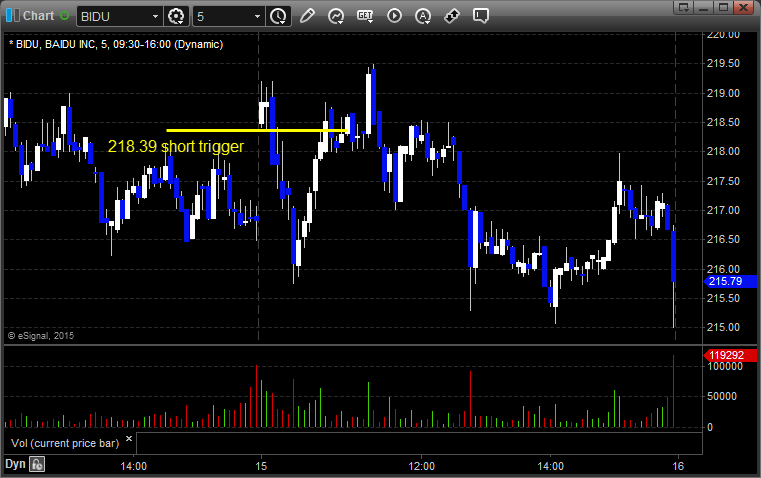Click the BIDU, BAIDU INC chart title text

(116, 44)
